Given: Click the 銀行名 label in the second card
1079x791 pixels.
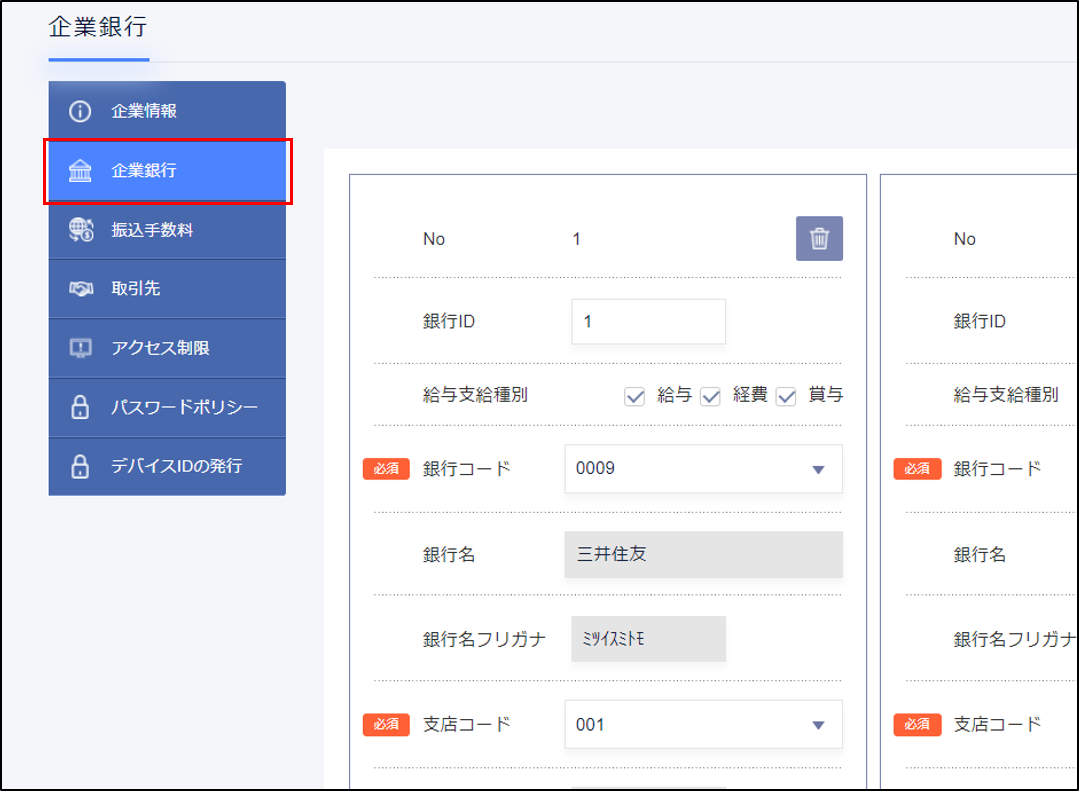Looking at the screenshot, I should [979, 554].
